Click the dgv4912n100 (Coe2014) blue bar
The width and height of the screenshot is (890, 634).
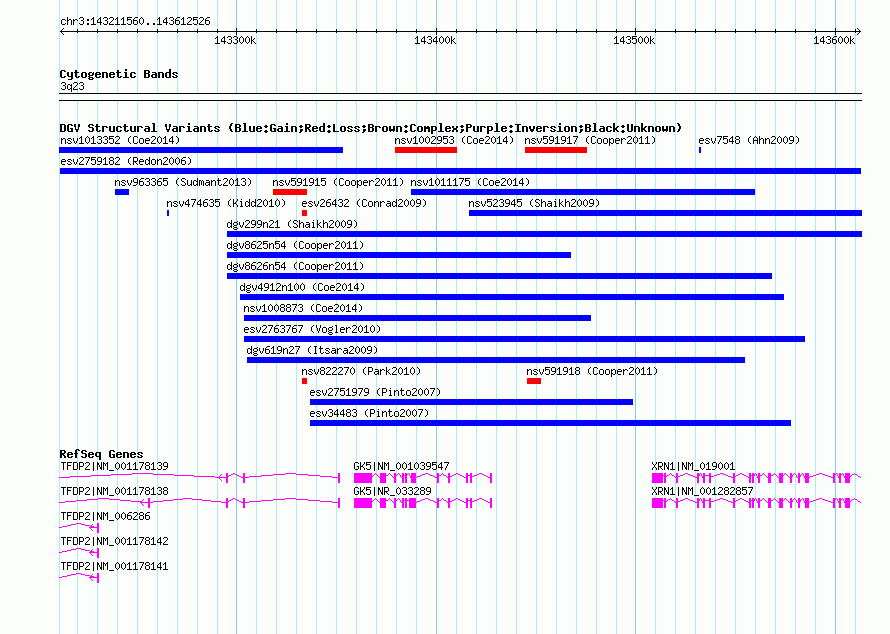[511, 297]
